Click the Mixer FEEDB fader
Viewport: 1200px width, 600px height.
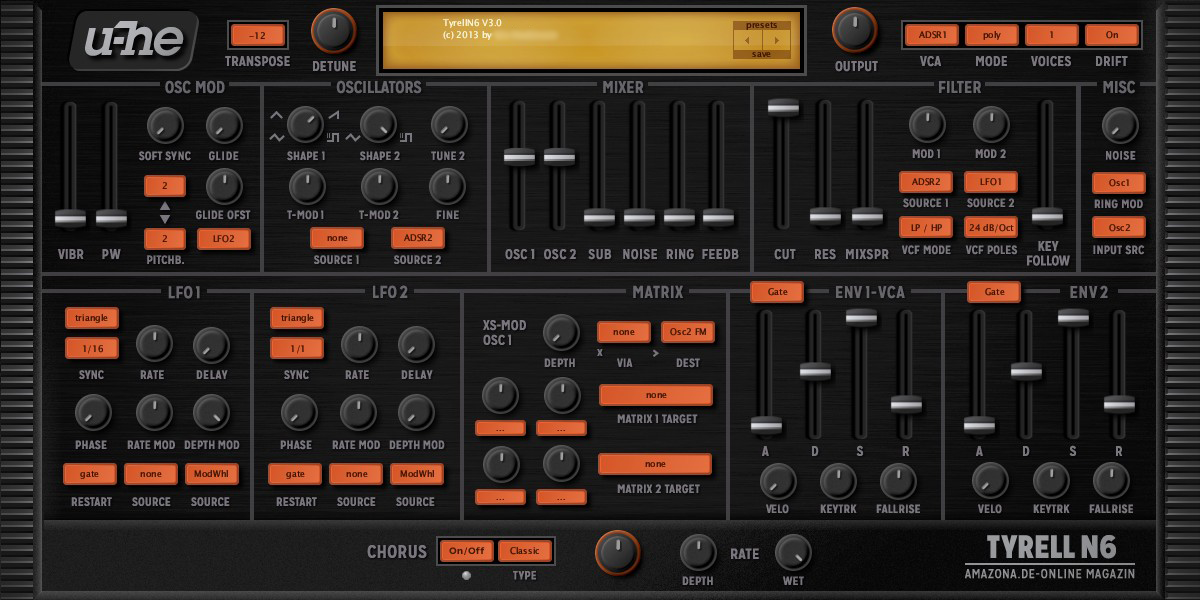click(x=719, y=216)
